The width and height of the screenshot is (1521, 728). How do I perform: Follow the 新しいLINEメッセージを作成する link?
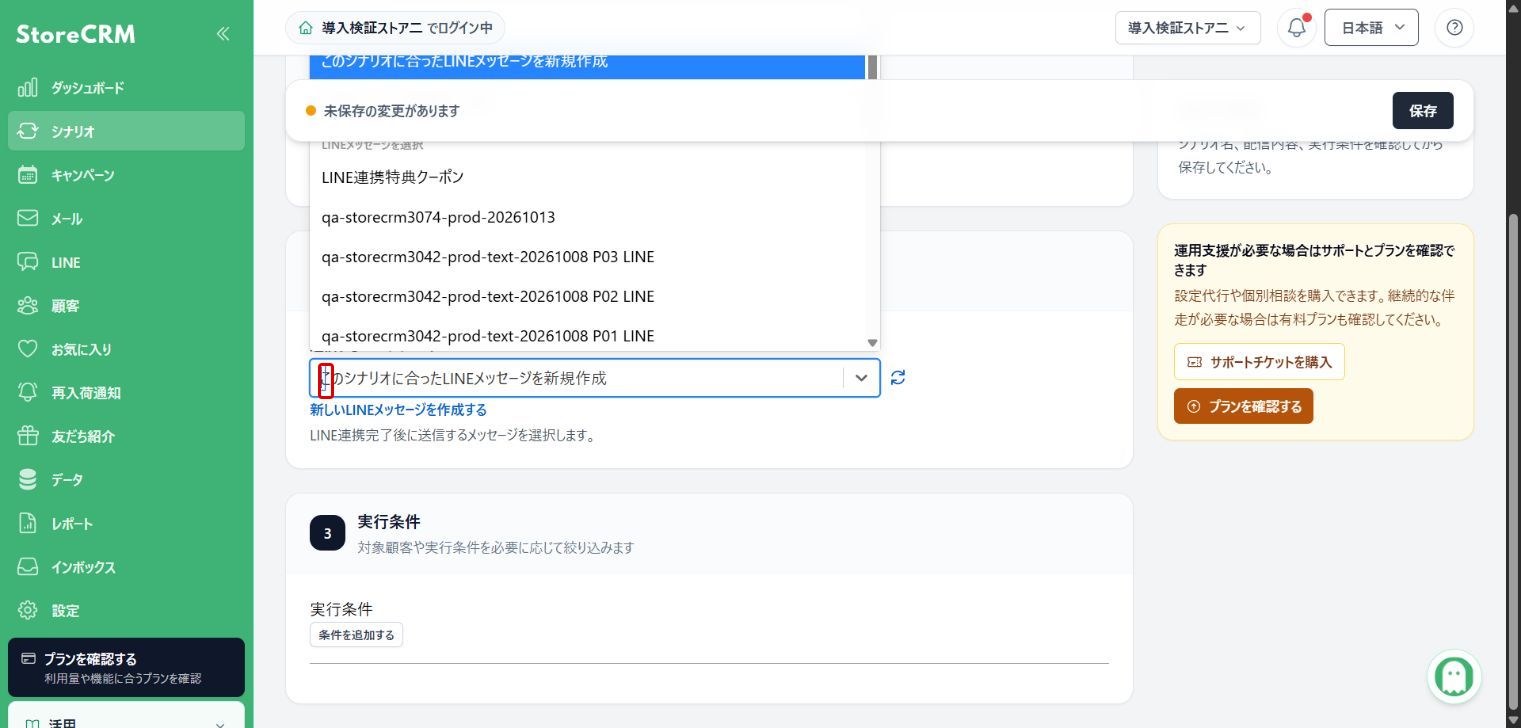point(398,410)
